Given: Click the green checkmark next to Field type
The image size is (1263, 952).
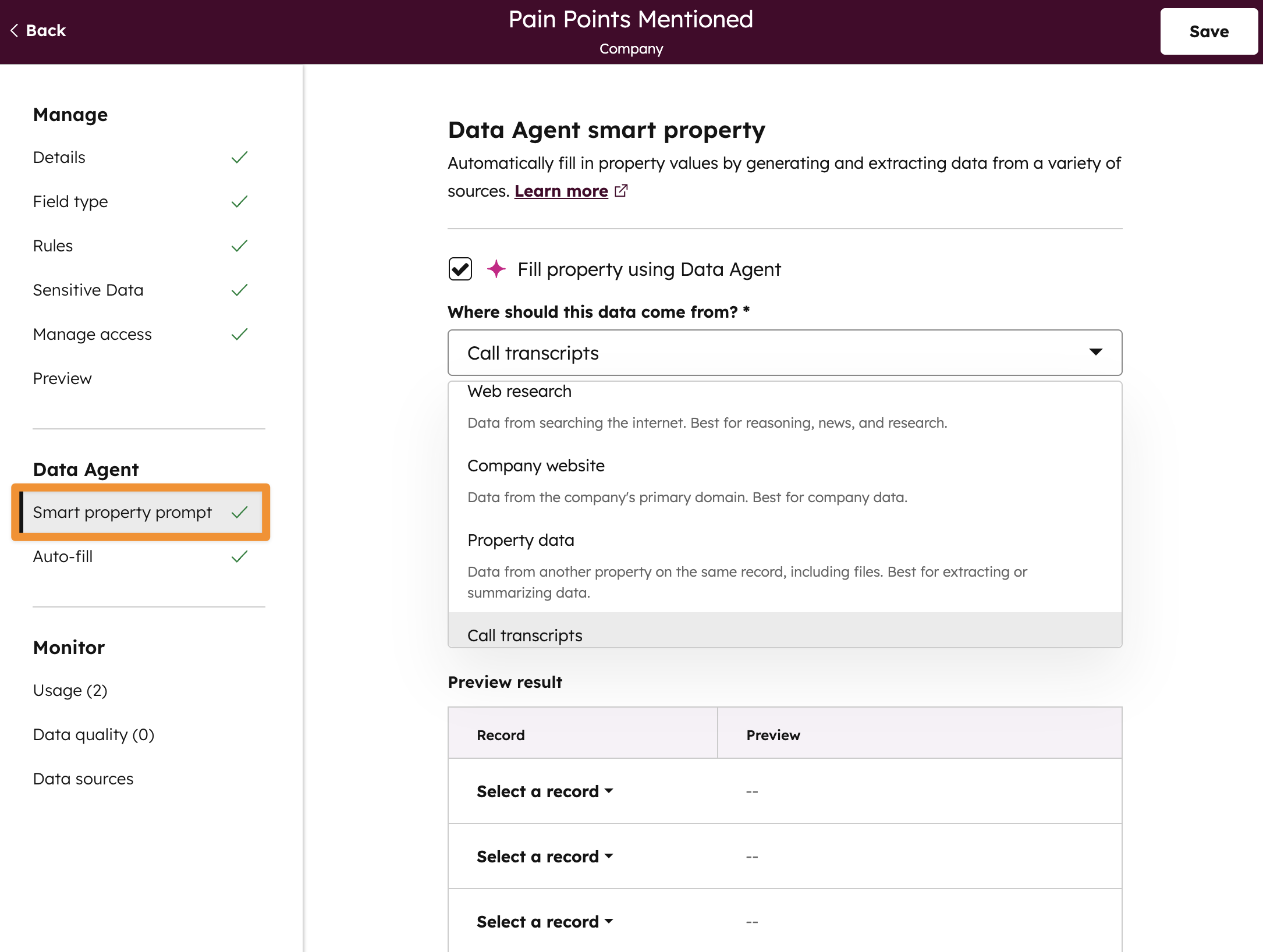Looking at the screenshot, I should tap(239, 202).
